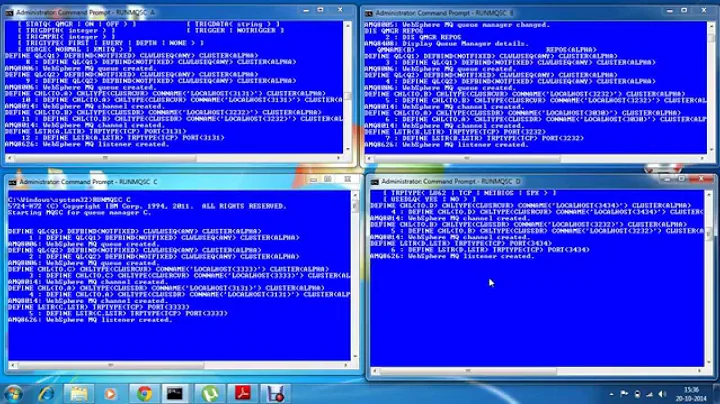Open system menu icon of RUNMQSC B window
This screenshot has height=404, width=720.
pyautogui.click(x=368, y=13)
